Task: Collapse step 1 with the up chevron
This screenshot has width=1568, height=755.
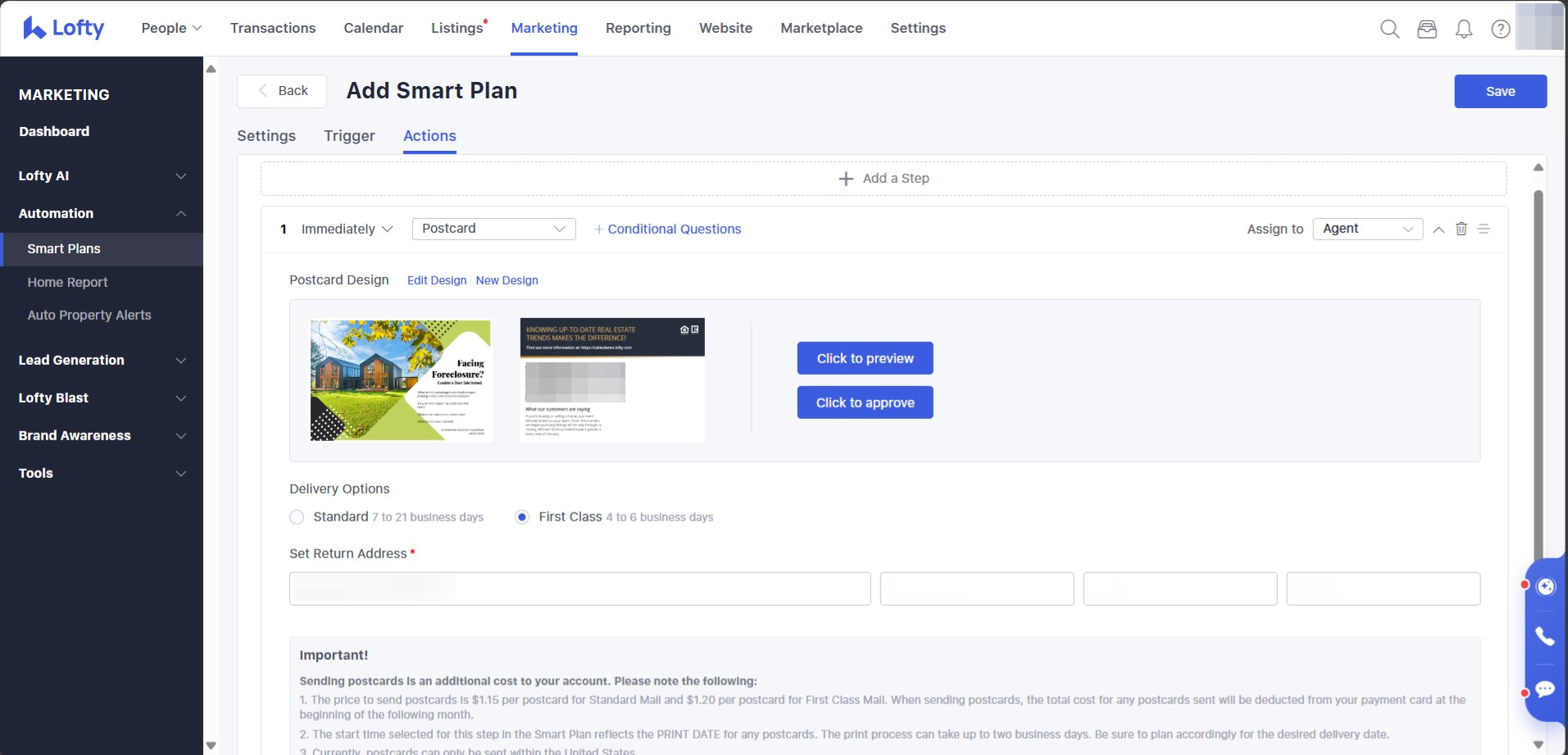Action: coord(1438,230)
